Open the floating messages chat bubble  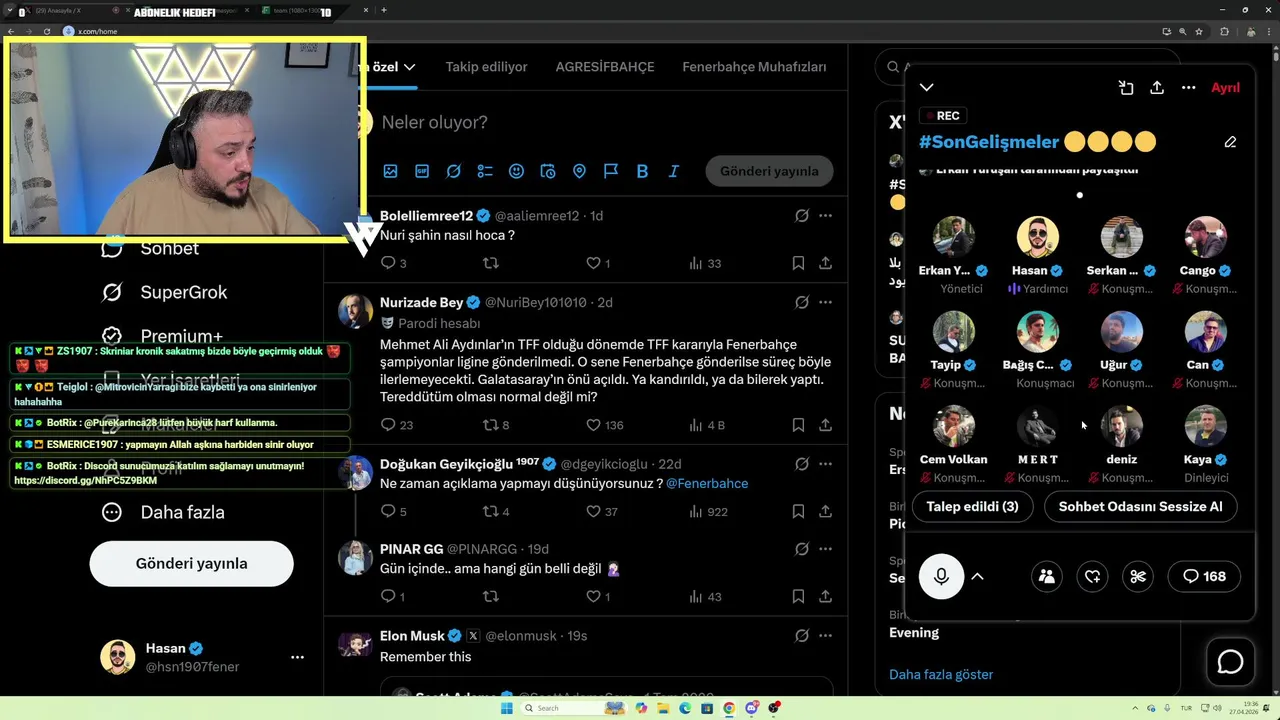1230,662
